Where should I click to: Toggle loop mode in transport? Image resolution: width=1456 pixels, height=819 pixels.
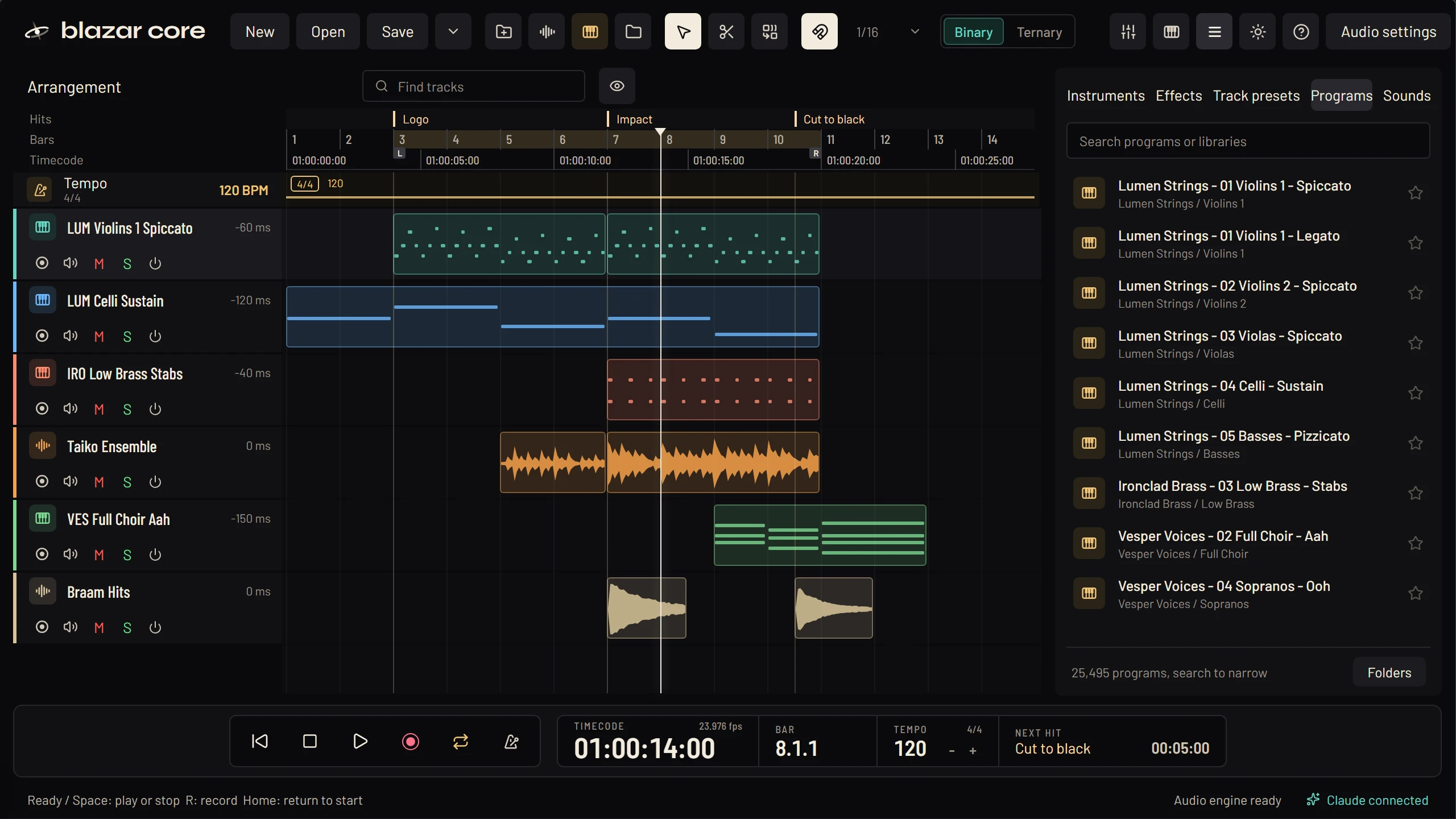tap(460, 741)
